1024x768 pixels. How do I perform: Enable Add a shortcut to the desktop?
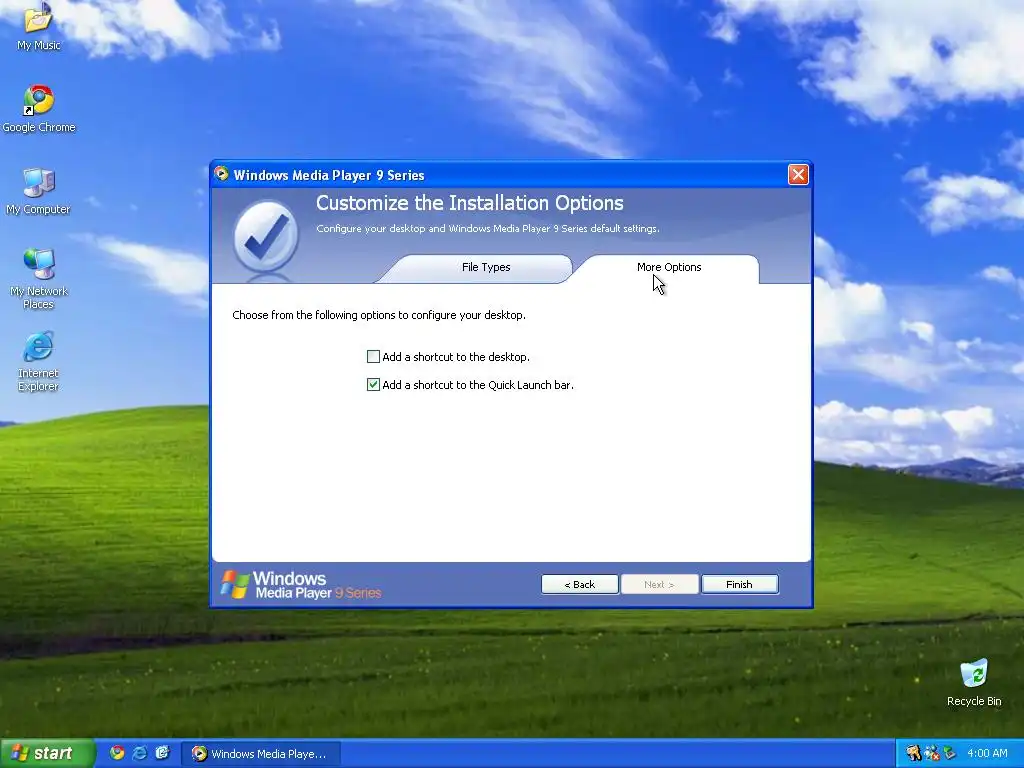click(373, 357)
